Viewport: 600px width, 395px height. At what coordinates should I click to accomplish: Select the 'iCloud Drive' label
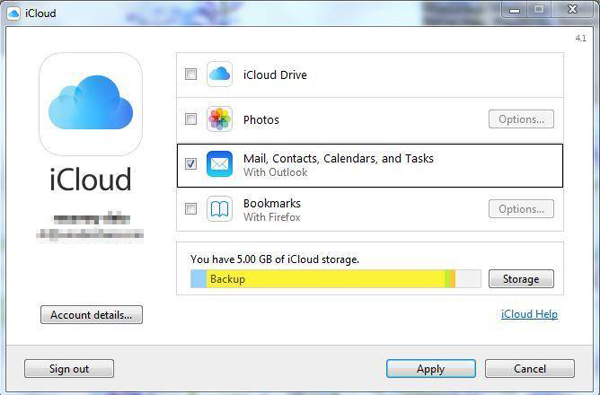tap(275, 75)
